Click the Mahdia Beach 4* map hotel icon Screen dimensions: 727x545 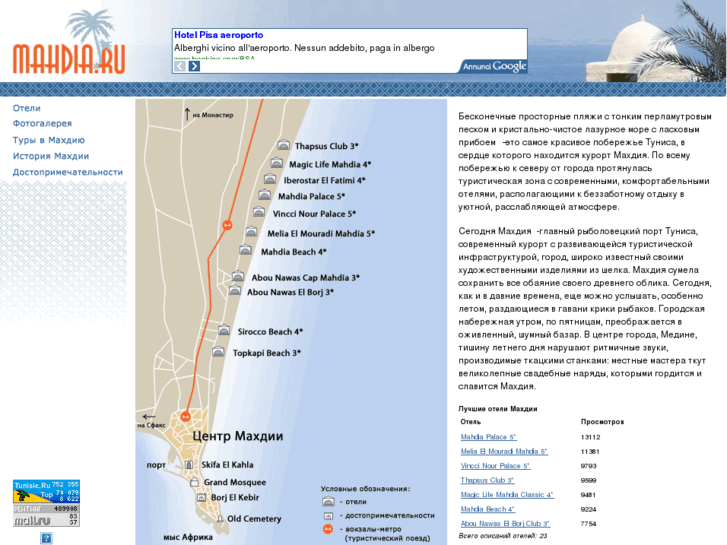click(245, 250)
